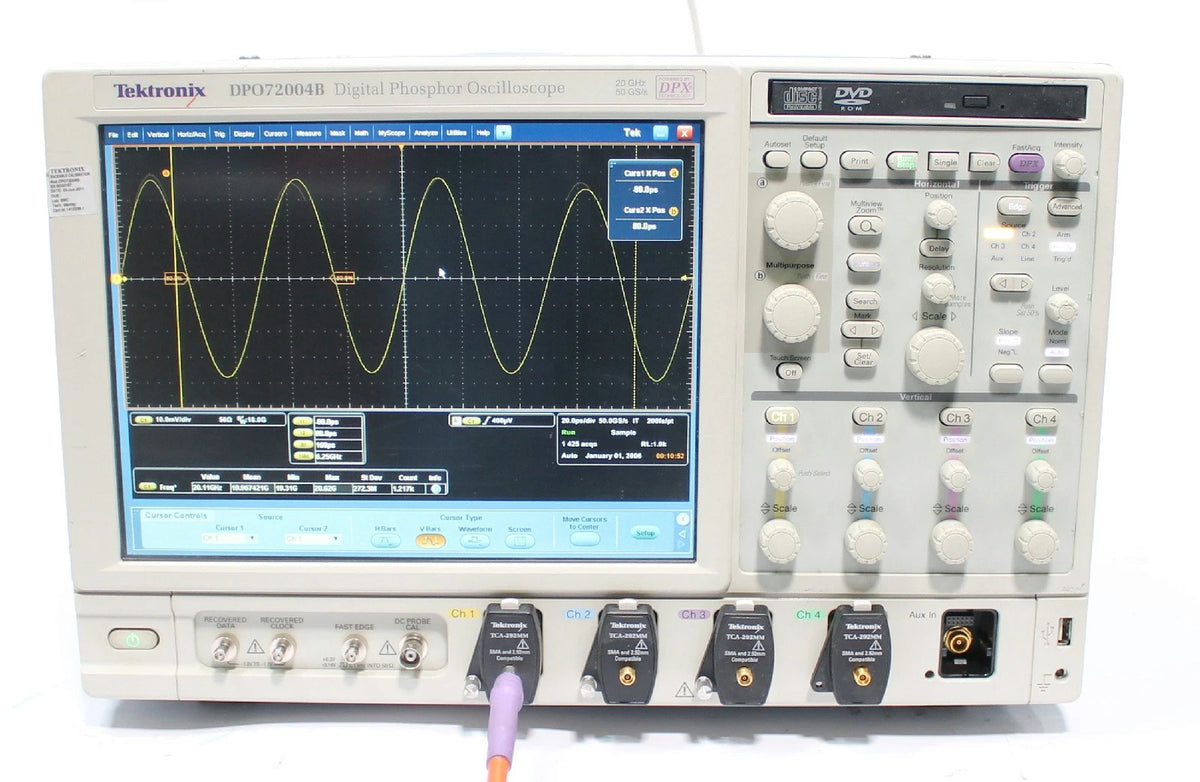Open the Help menu
Viewport: 1200px width, 782px height.
(x=483, y=133)
